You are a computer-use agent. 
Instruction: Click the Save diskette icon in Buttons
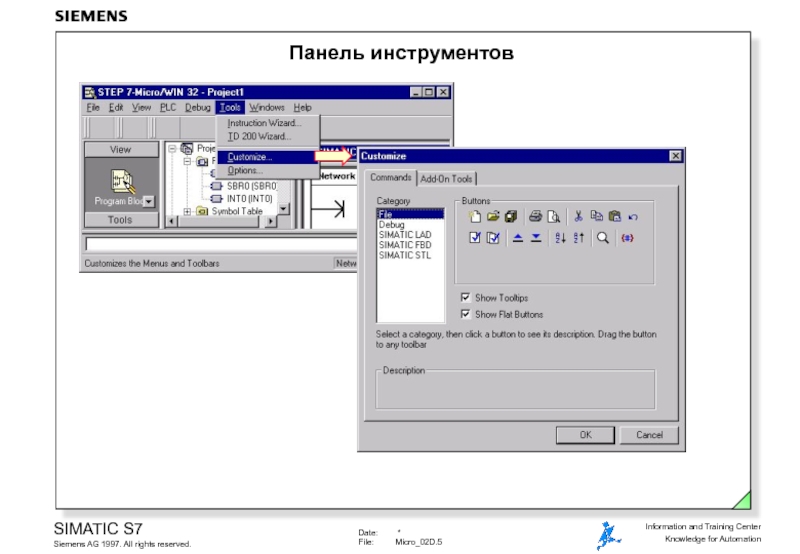click(x=511, y=217)
